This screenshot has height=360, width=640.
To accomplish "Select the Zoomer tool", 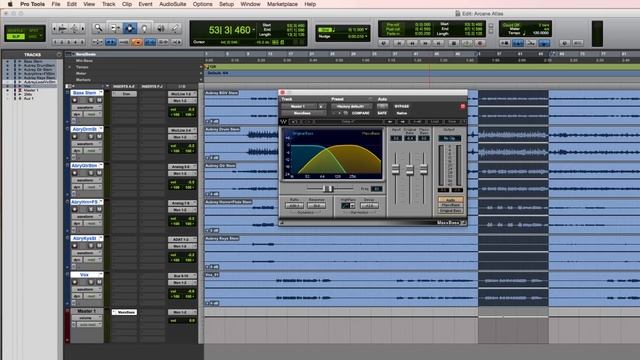I will (x=98, y=28).
